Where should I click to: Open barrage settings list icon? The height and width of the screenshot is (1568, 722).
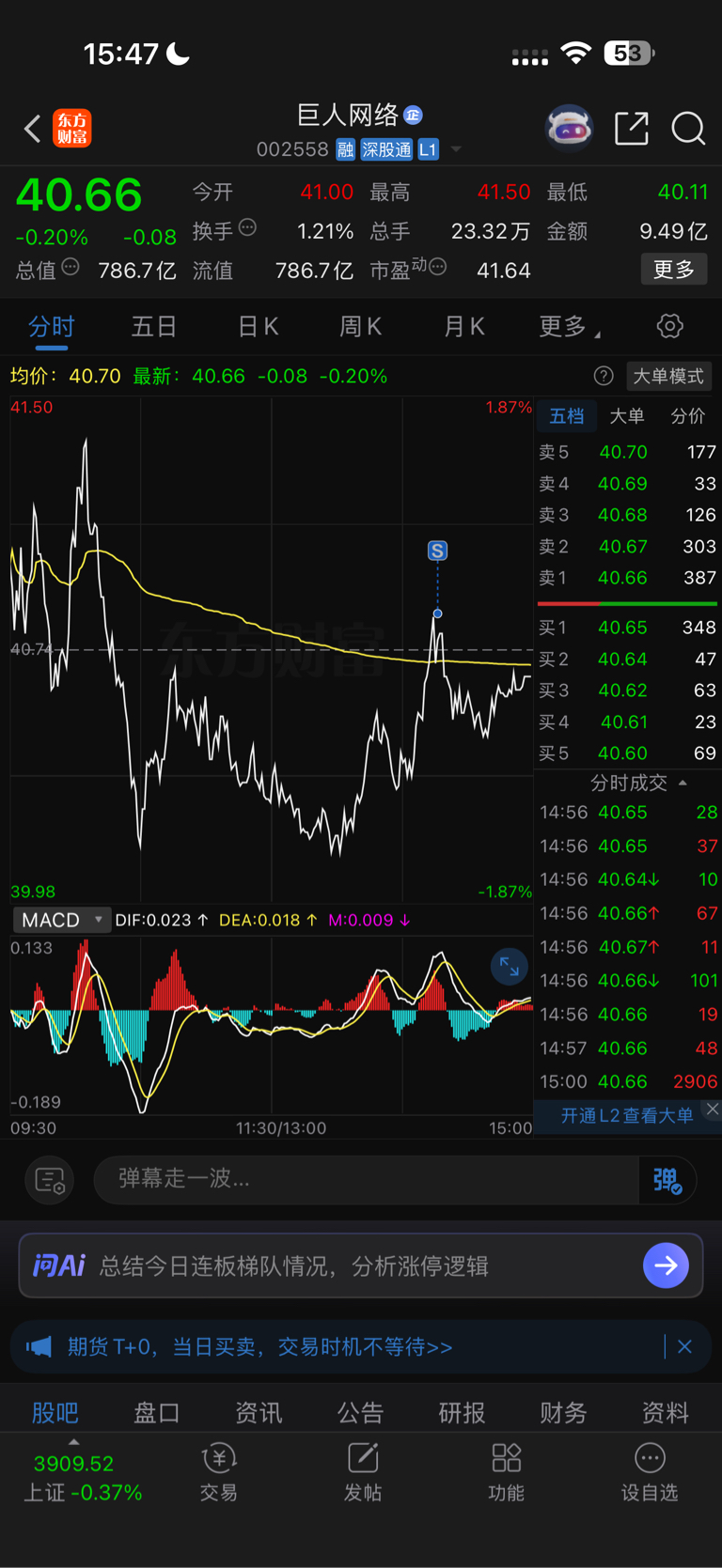pos(50,1179)
